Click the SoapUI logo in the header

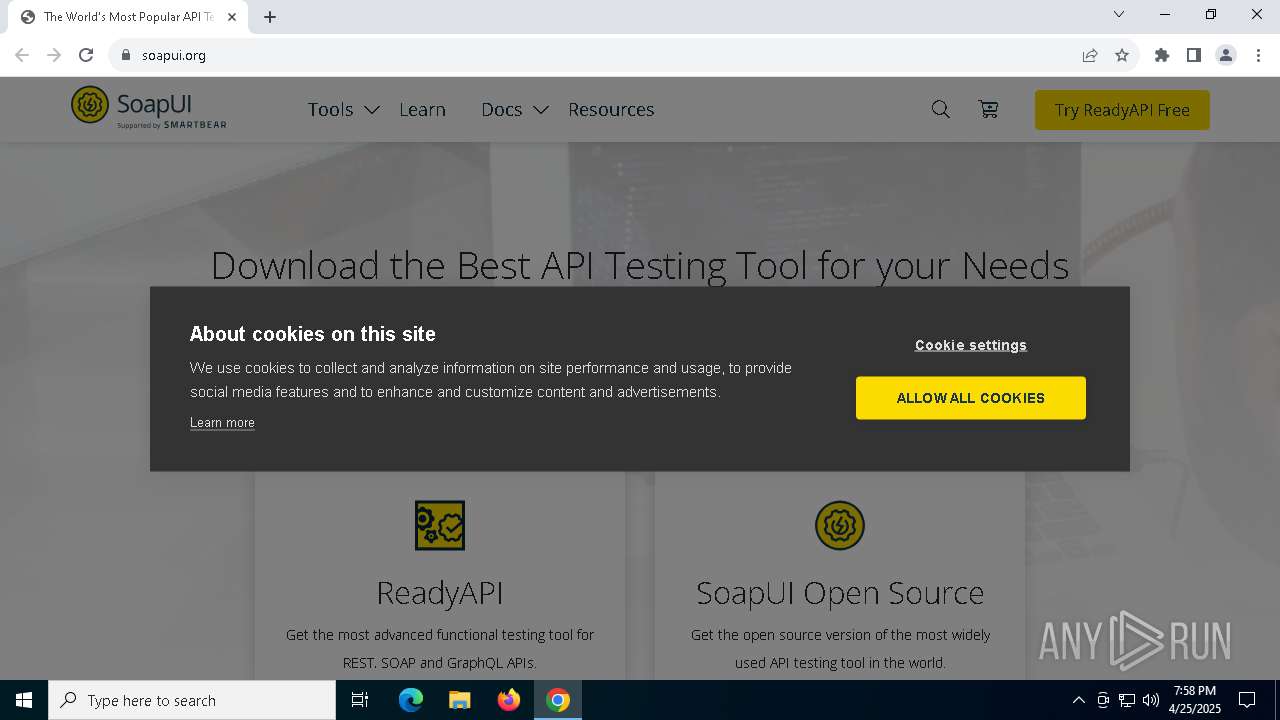149,107
